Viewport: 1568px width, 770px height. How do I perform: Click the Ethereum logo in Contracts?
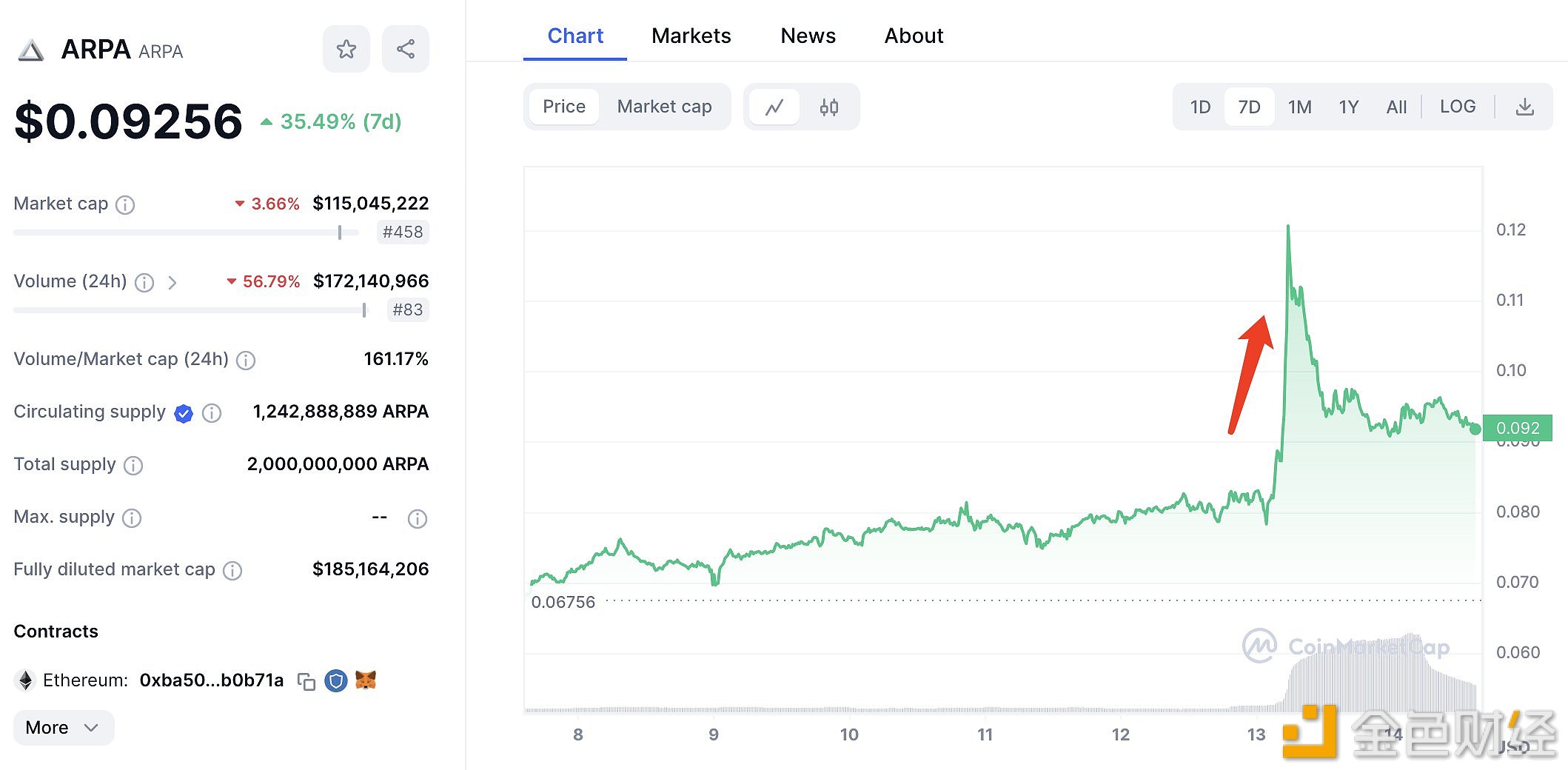pyautogui.click(x=26, y=680)
